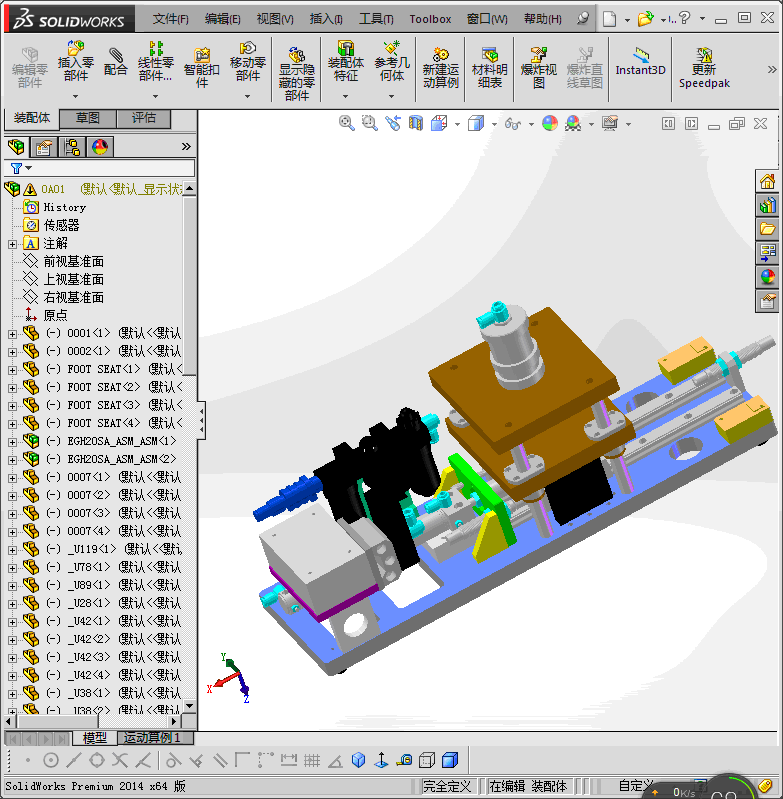The width and height of the screenshot is (783, 799).
Task: Select 前视基准面 (Front Plane) in the tree
Action: point(73,261)
